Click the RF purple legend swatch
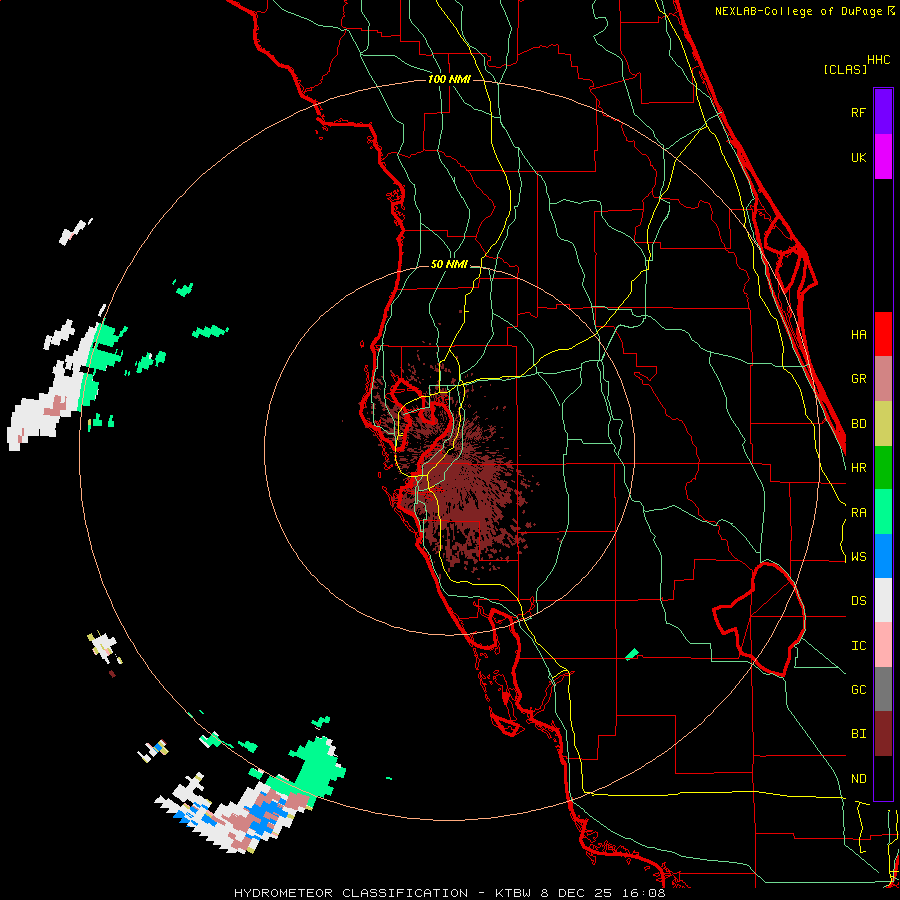The height and width of the screenshot is (900, 900). coord(883,112)
